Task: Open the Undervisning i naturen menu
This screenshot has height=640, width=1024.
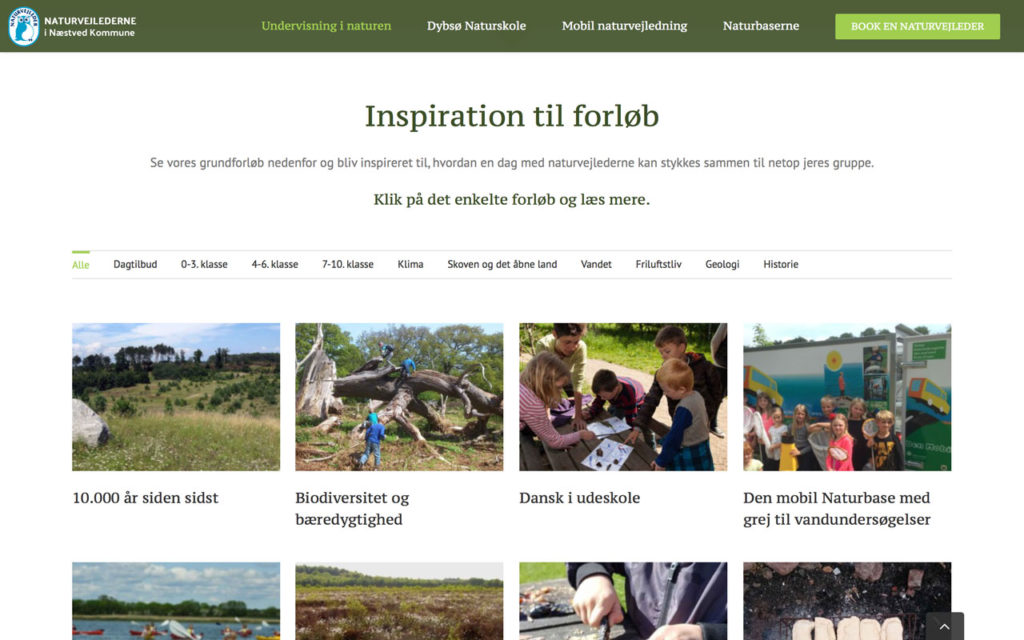Action: click(x=326, y=26)
